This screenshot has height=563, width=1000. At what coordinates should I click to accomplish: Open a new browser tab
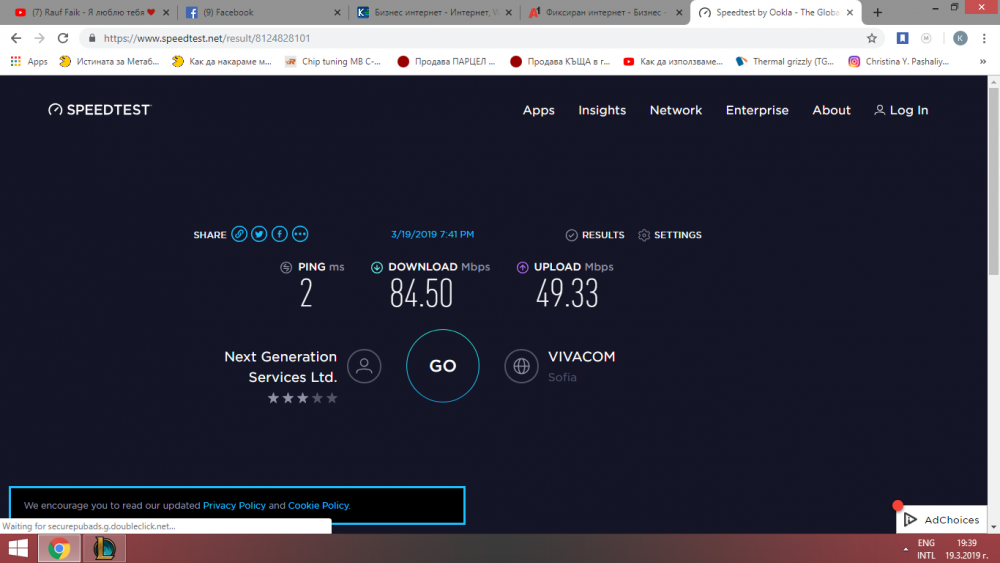pyautogui.click(x=878, y=12)
